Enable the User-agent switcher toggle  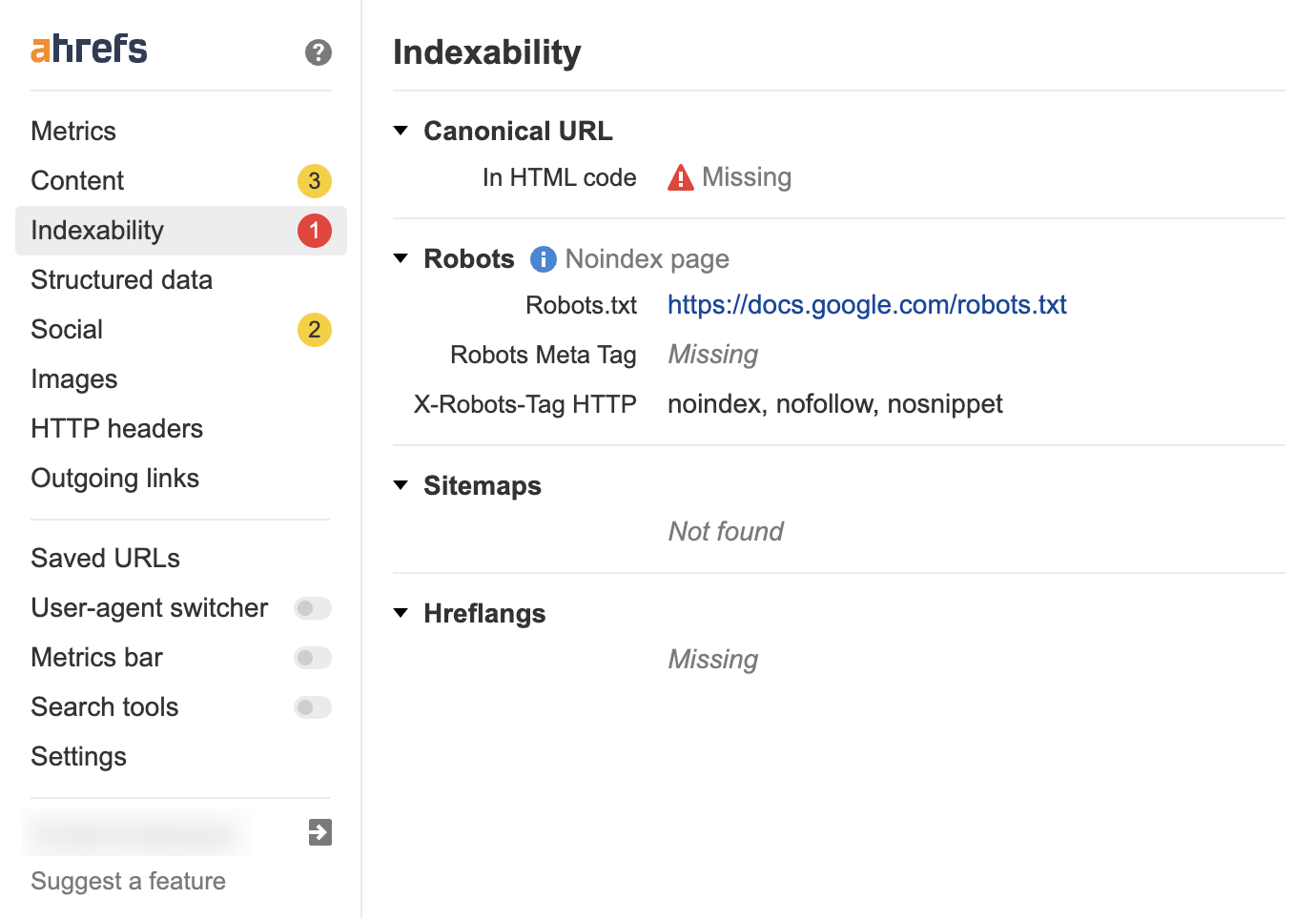(313, 607)
